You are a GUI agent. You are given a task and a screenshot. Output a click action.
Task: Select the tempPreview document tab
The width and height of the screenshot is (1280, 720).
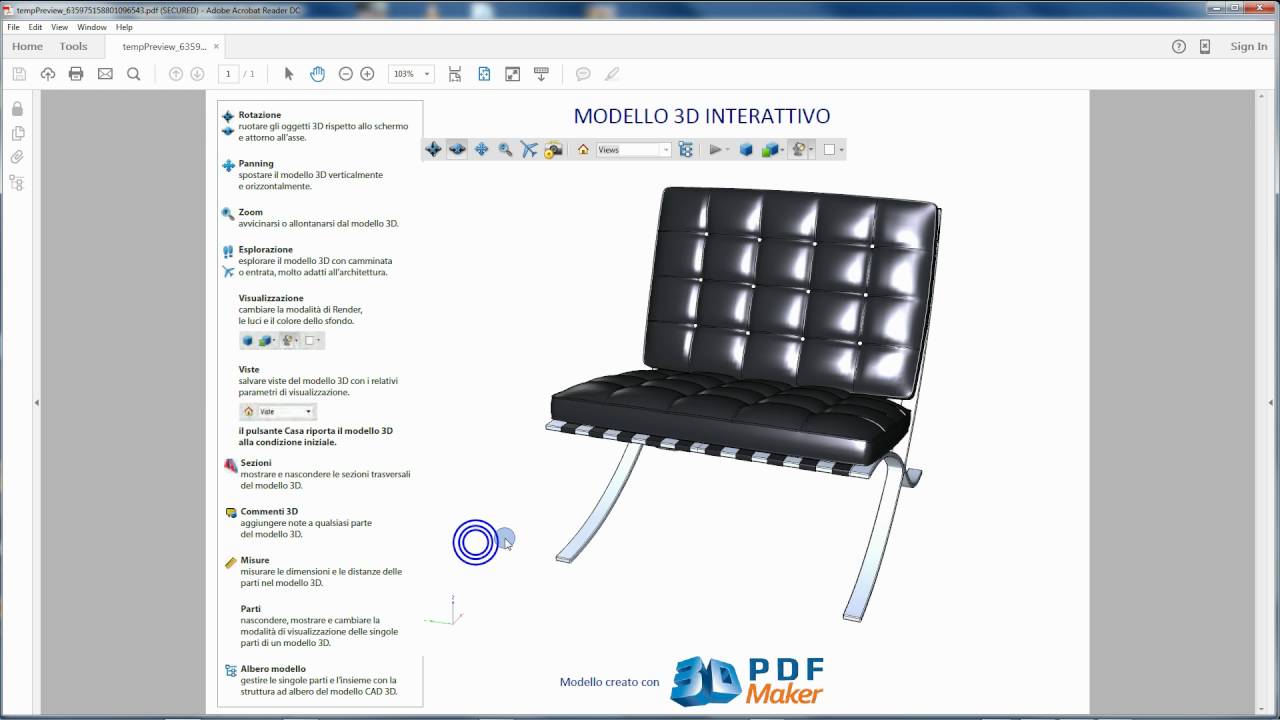pyautogui.click(x=164, y=46)
